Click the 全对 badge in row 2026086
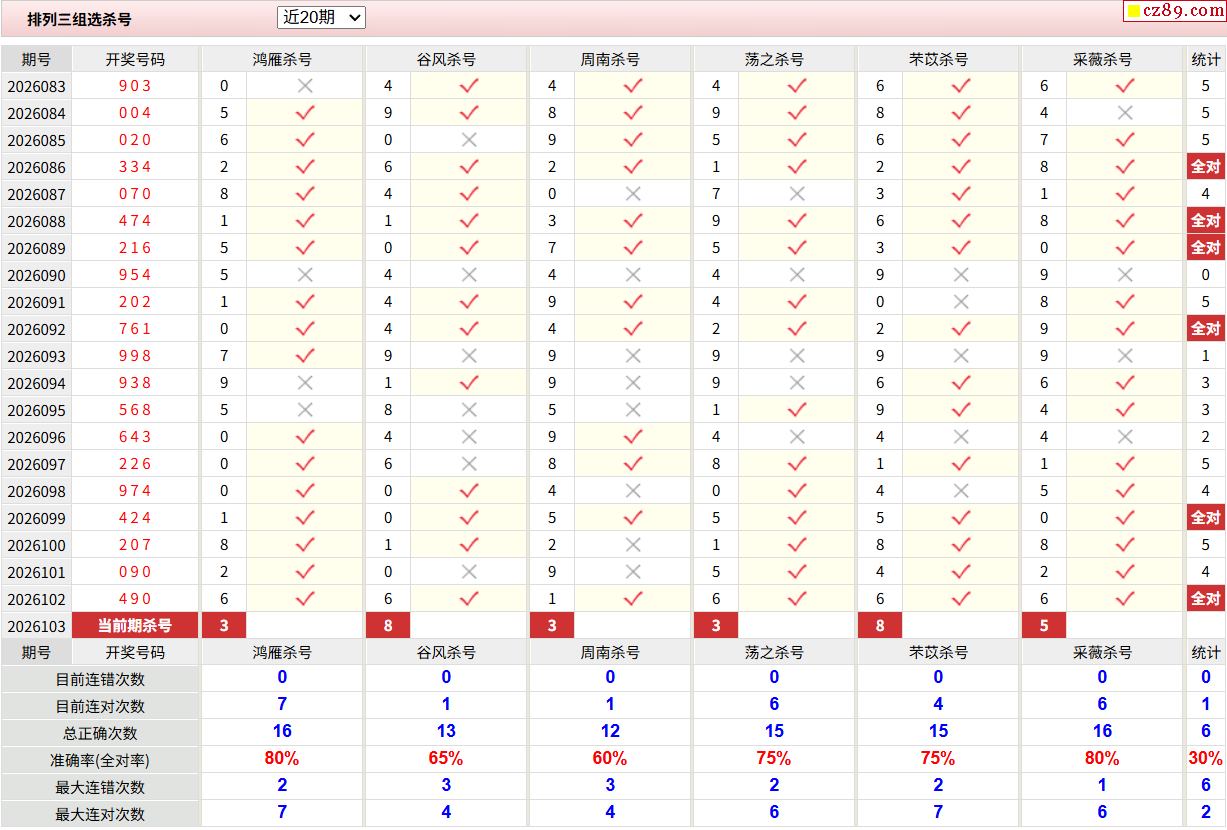Screen dimensions: 1227x830 (1205, 167)
